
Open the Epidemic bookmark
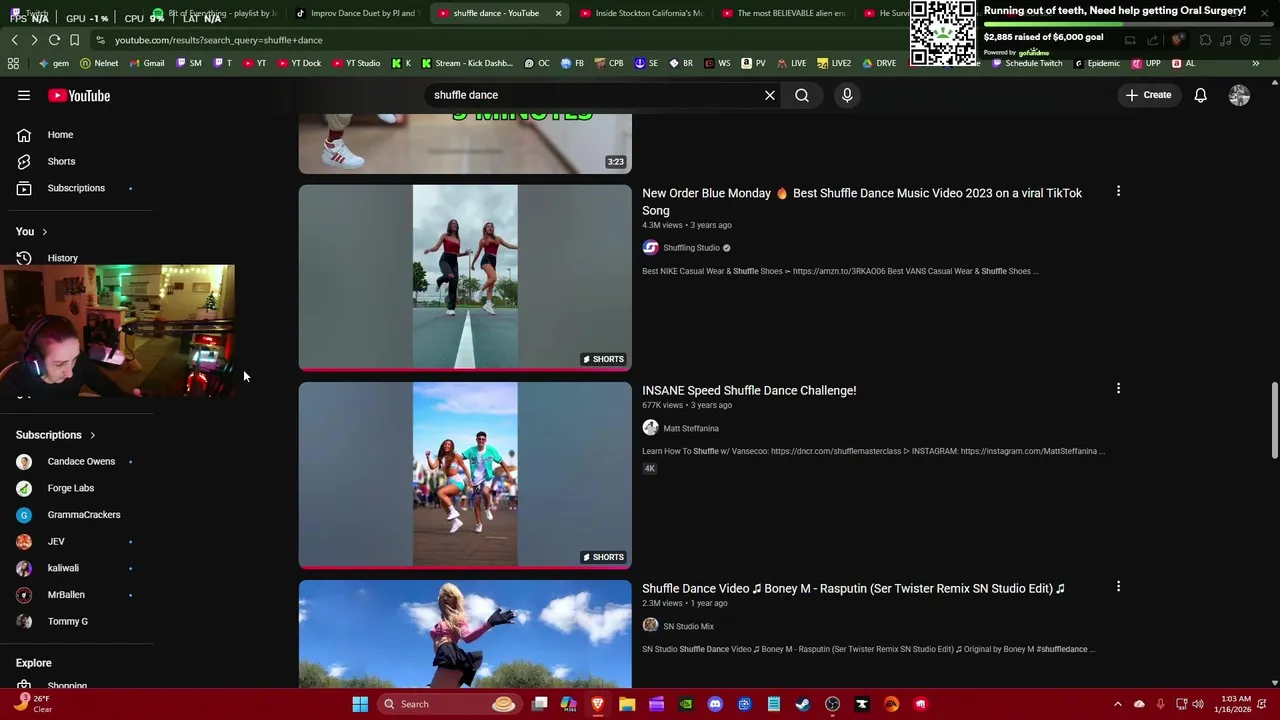(1098, 63)
